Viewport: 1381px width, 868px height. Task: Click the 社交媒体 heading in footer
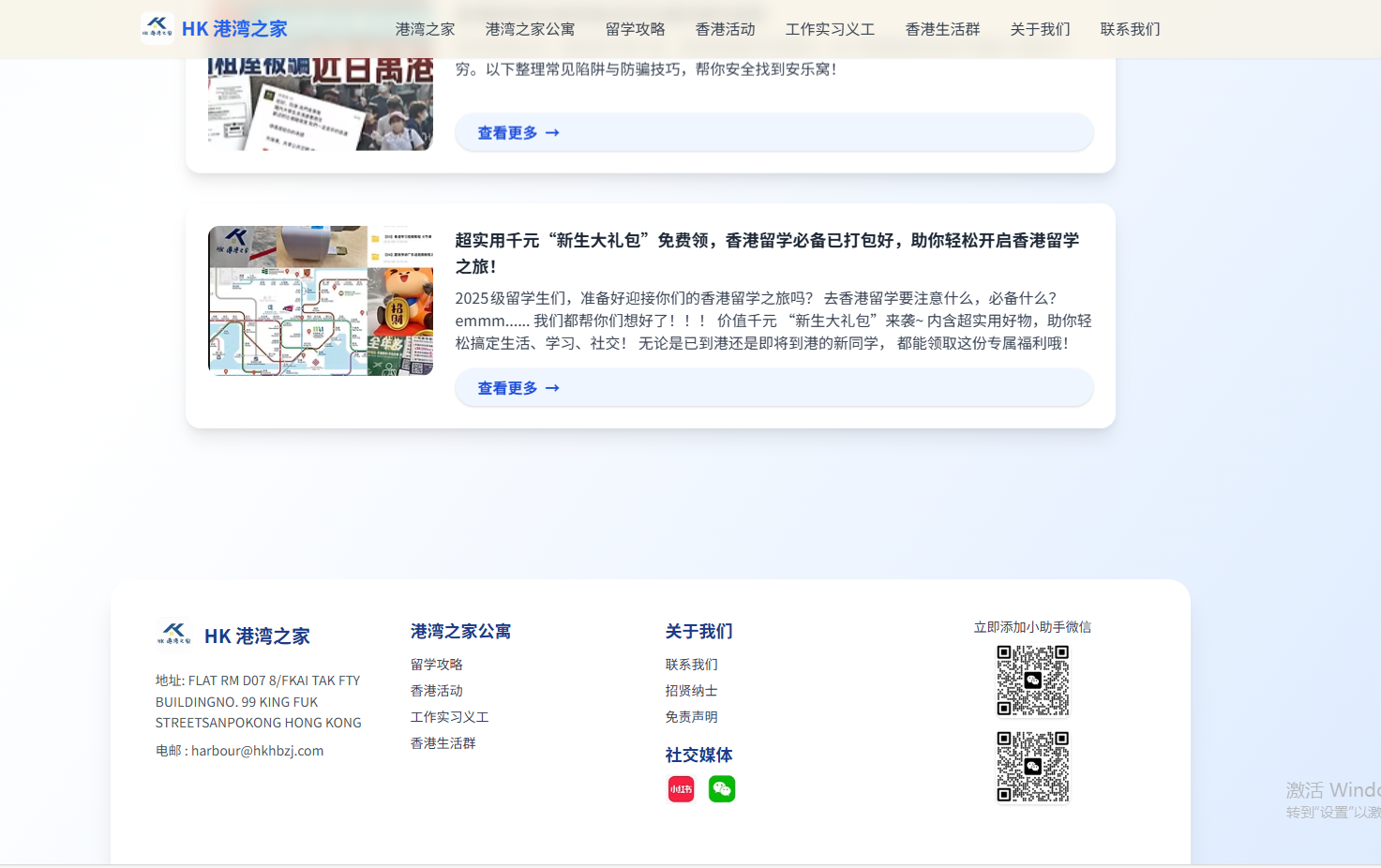699,755
